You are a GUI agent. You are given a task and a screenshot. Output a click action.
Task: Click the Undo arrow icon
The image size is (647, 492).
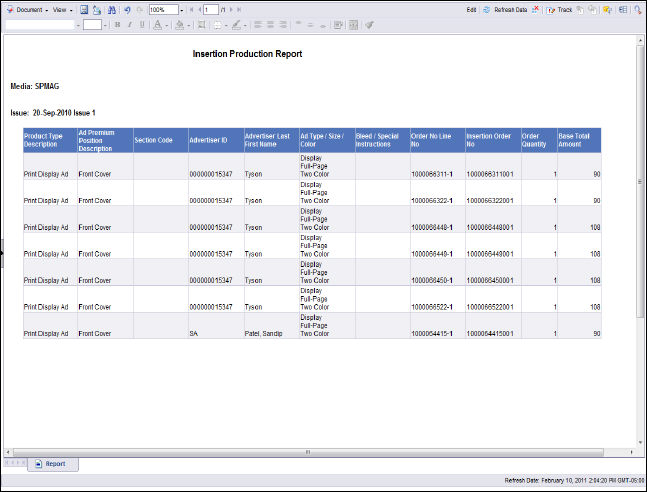point(127,9)
